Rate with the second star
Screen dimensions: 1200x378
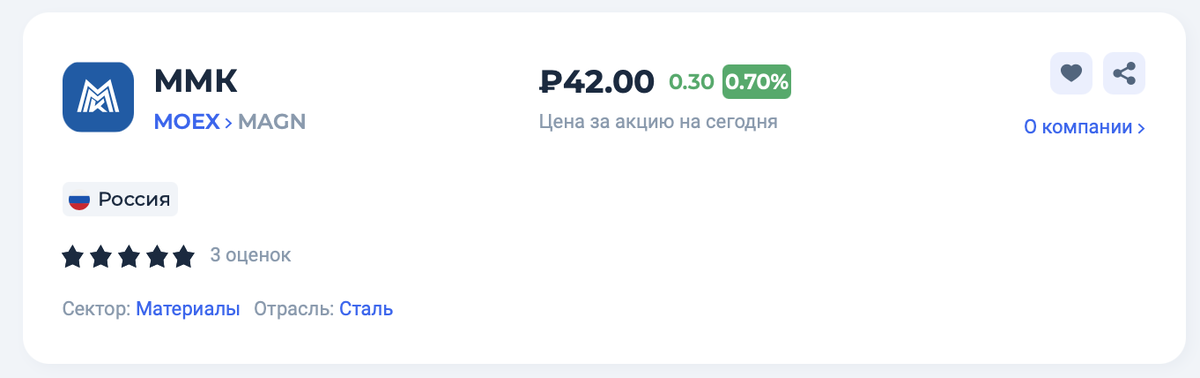(x=101, y=257)
